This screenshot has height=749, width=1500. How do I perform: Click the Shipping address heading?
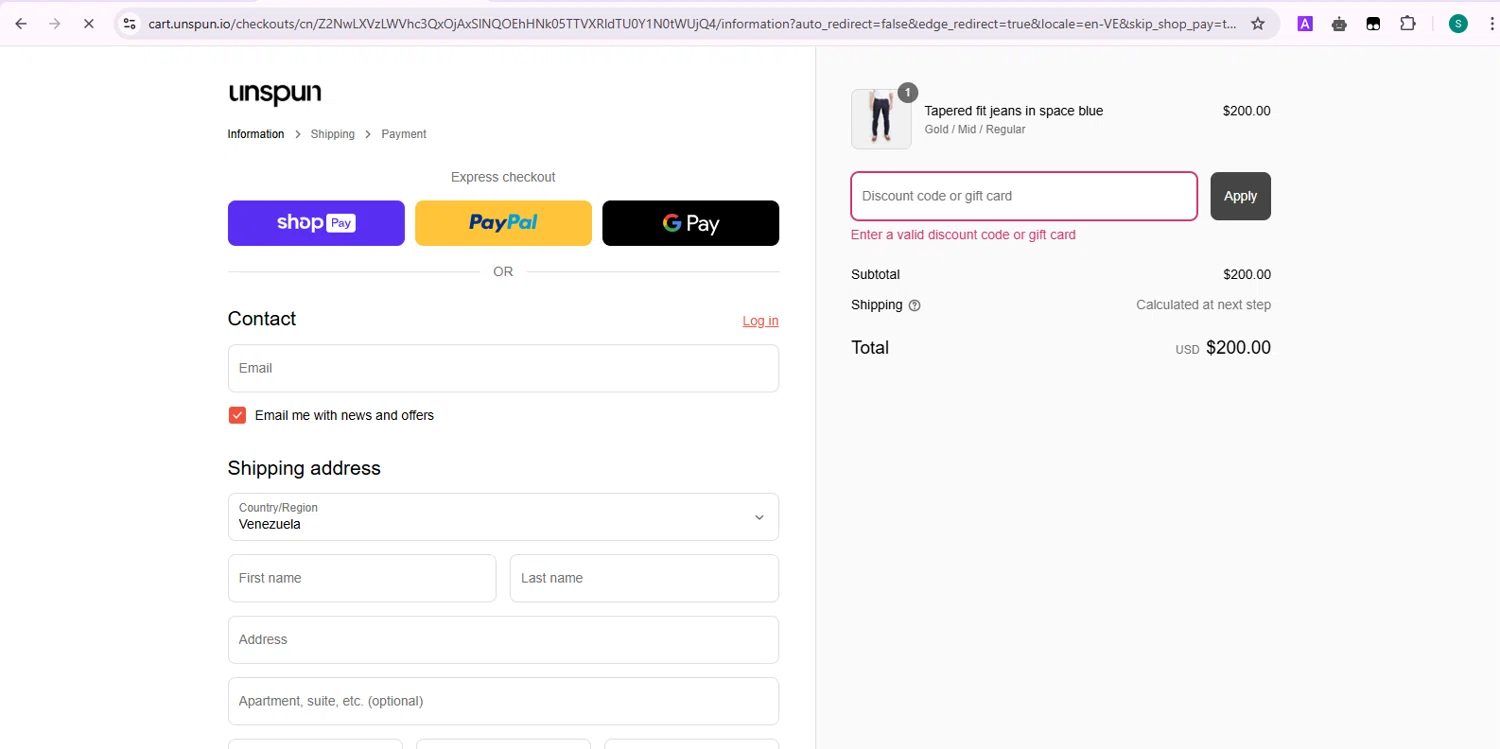pyautogui.click(x=304, y=468)
